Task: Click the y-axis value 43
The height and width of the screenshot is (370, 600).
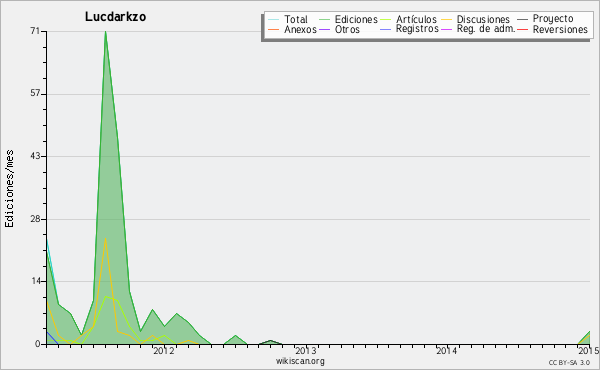Action: (x=35, y=156)
